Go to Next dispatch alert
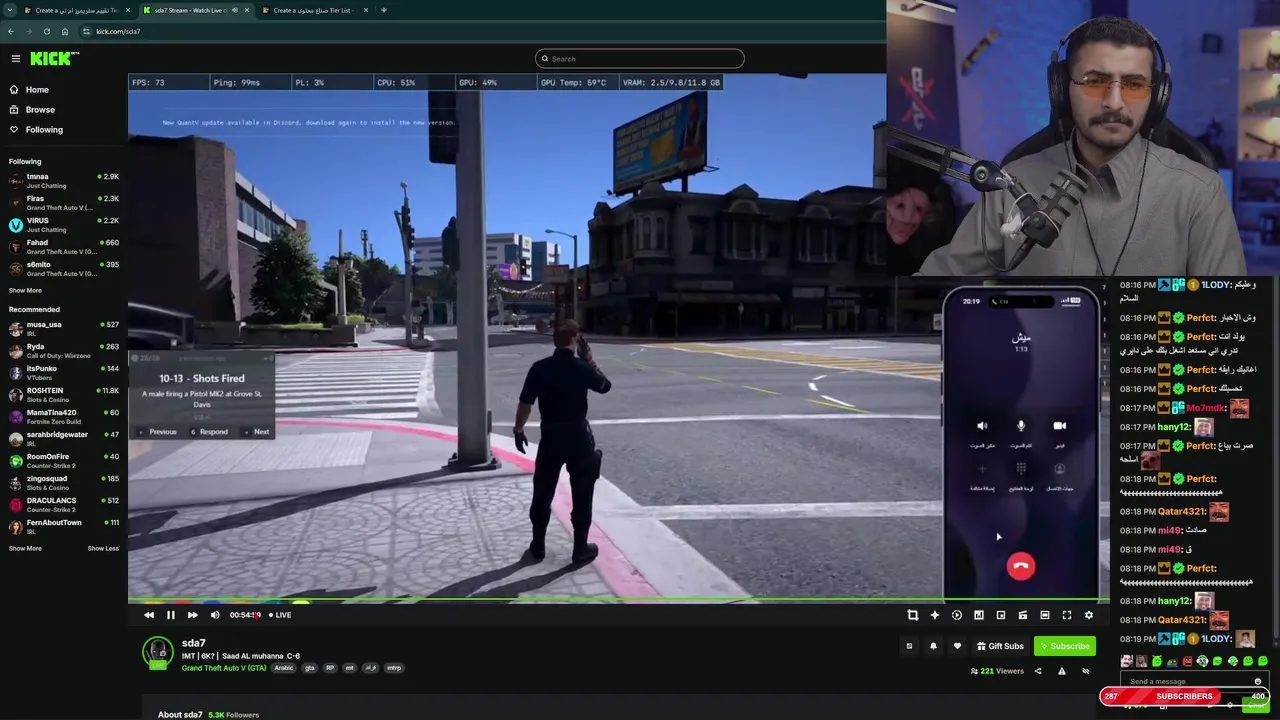The height and width of the screenshot is (720, 1280). point(257,432)
